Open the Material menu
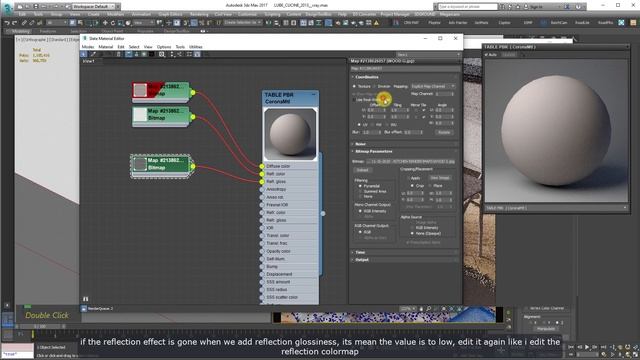 pyautogui.click(x=105, y=47)
